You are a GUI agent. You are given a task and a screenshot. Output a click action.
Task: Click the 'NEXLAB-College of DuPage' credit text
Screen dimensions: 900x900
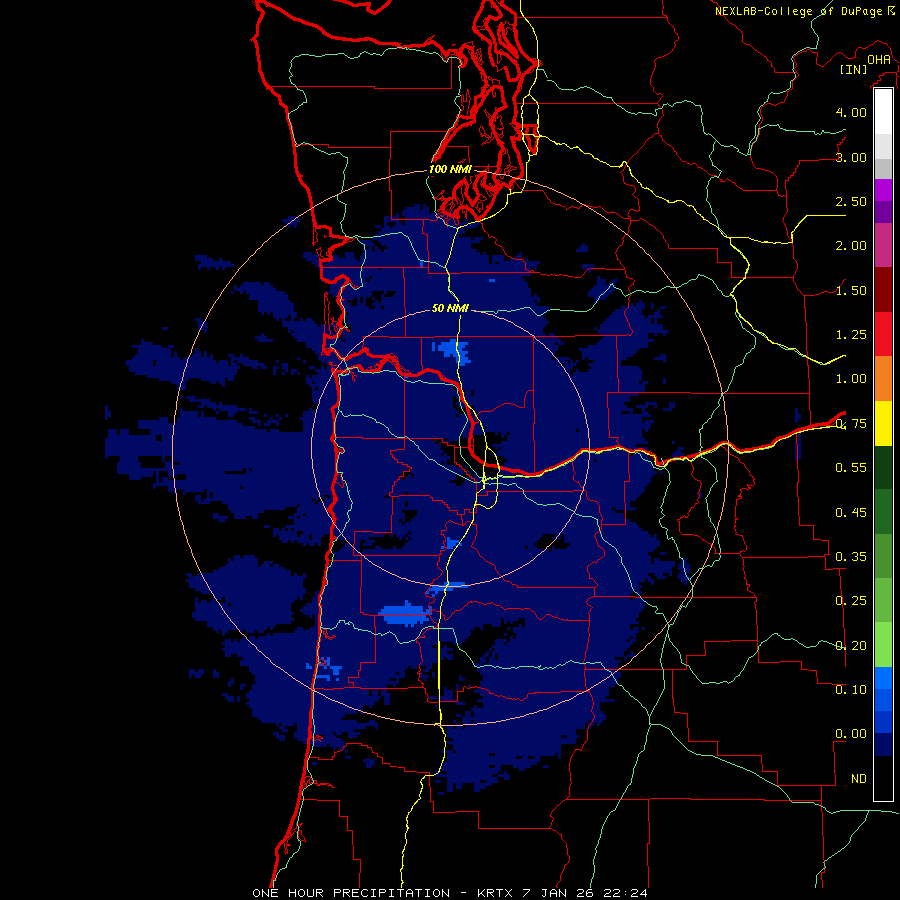[x=798, y=11]
